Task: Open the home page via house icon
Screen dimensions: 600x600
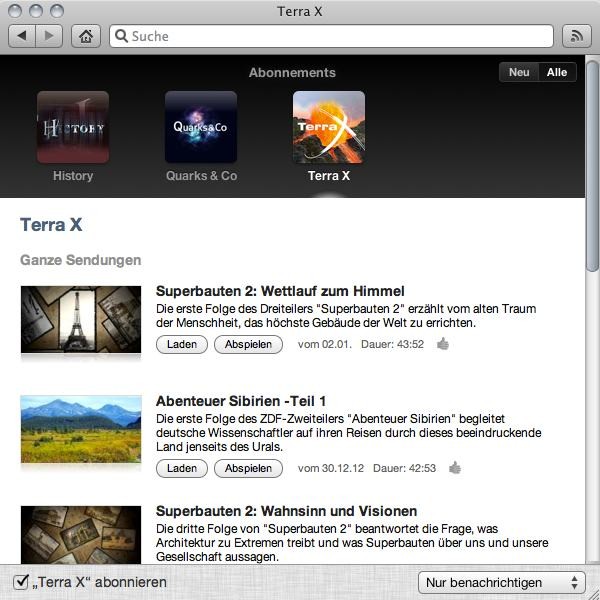Action: tap(86, 36)
